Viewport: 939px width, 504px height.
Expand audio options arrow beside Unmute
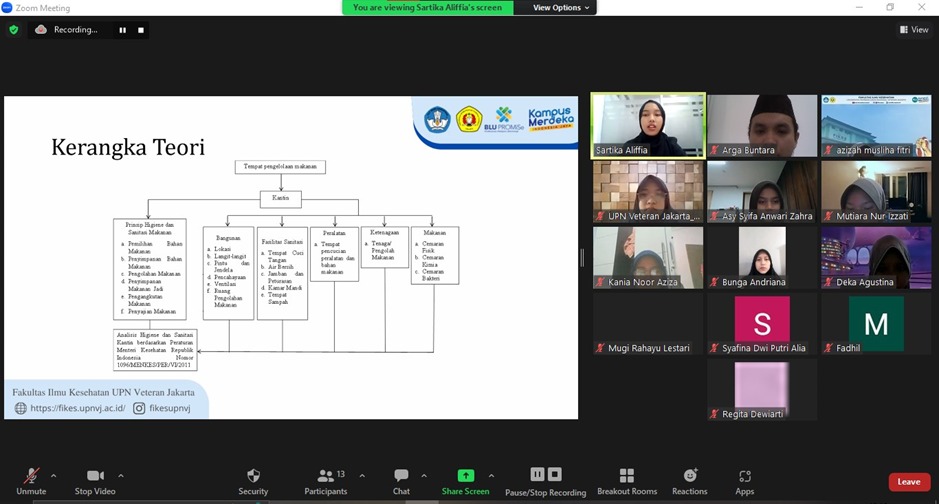click(53, 475)
